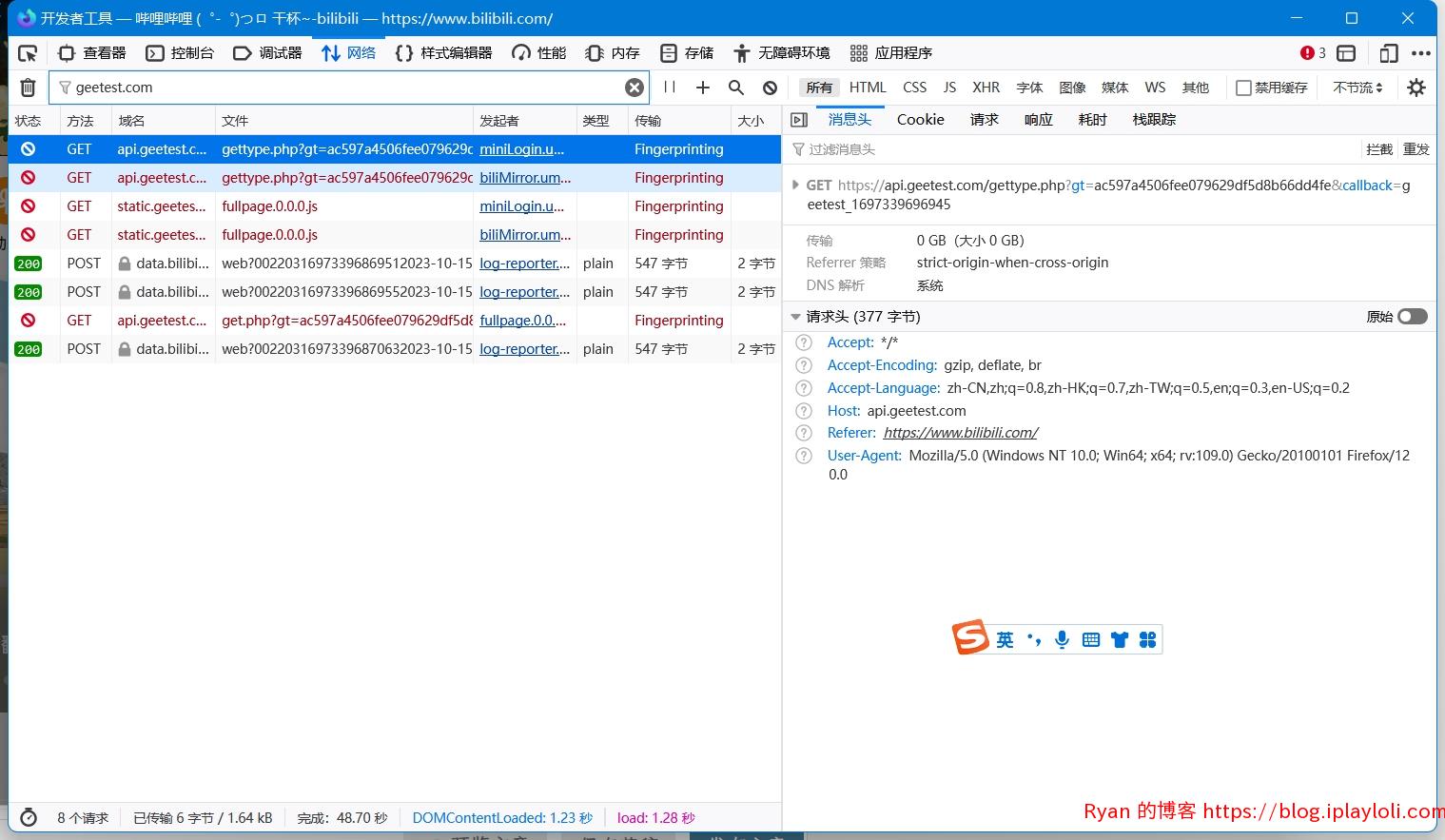1445x840 pixels.
Task: Open the Cookie details tab
Action: (921, 120)
